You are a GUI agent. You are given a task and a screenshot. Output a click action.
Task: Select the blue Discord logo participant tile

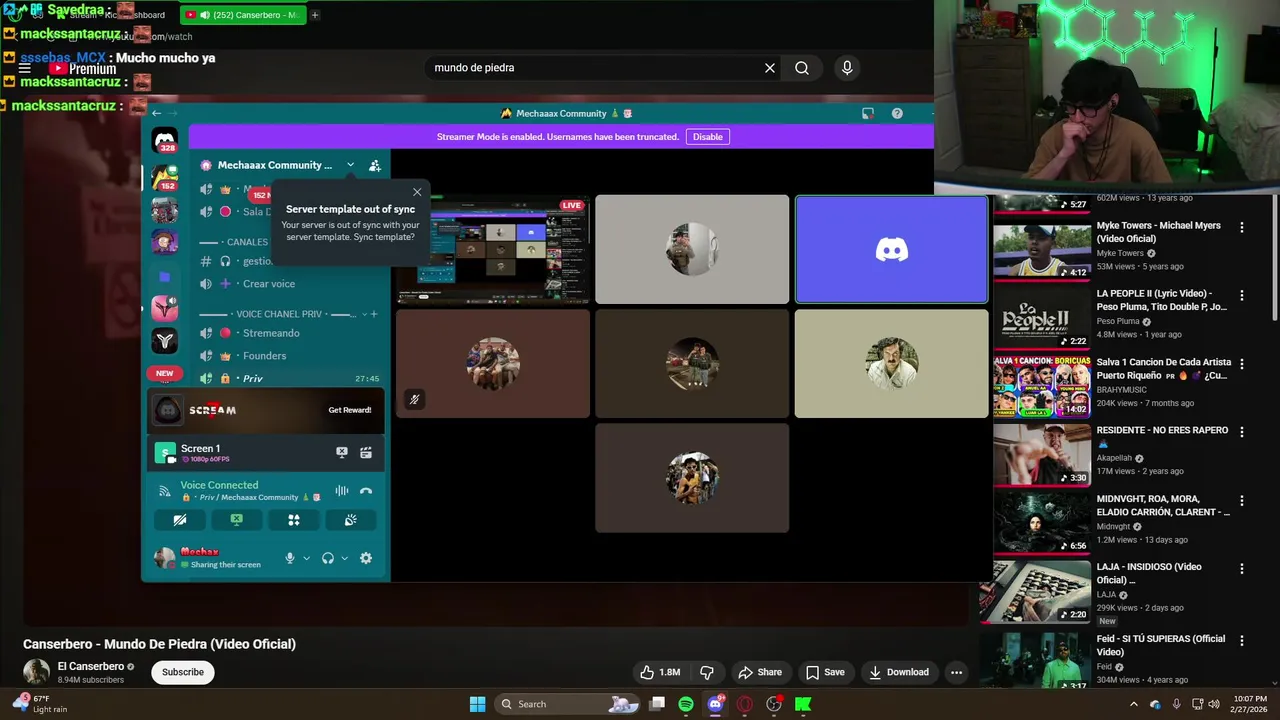point(891,249)
